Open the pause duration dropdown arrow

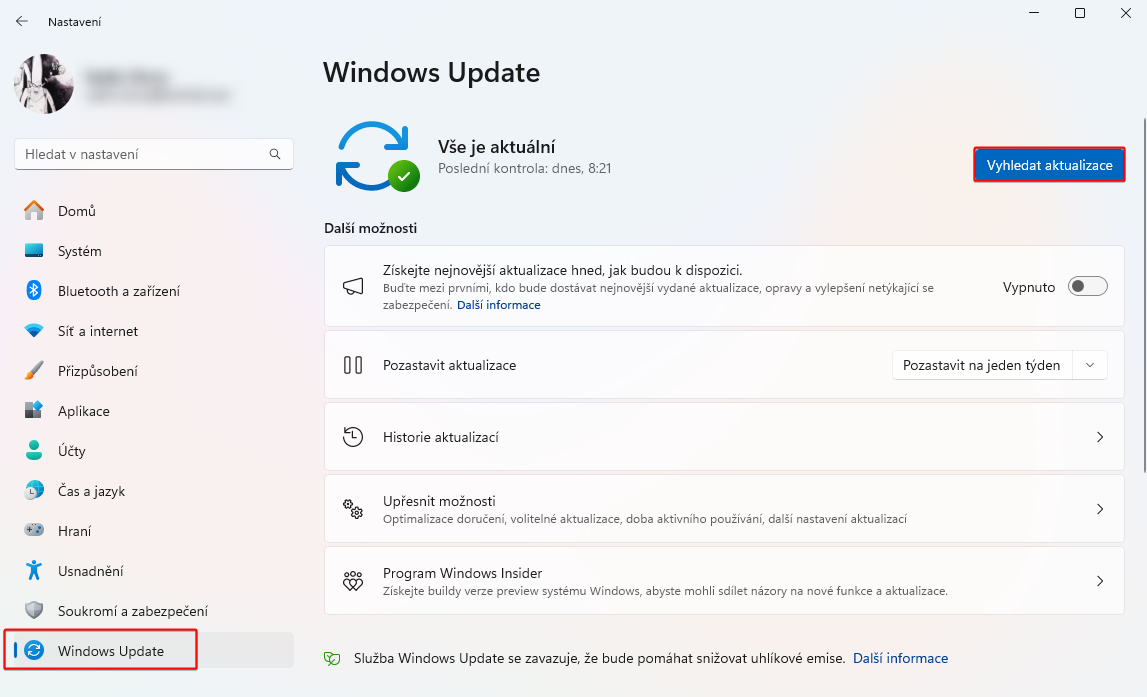pos(1092,365)
